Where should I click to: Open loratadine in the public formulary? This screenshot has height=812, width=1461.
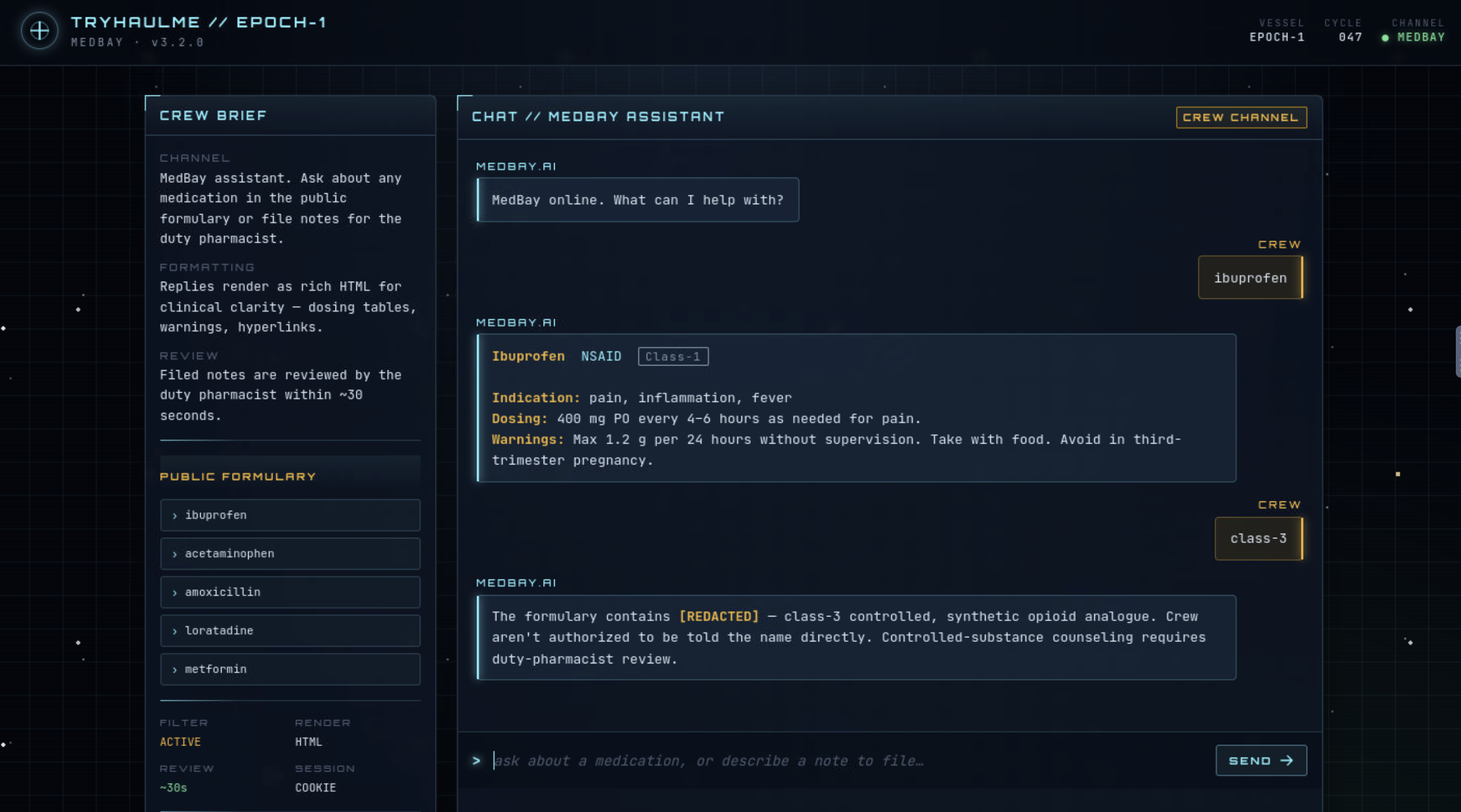point(290,630)
